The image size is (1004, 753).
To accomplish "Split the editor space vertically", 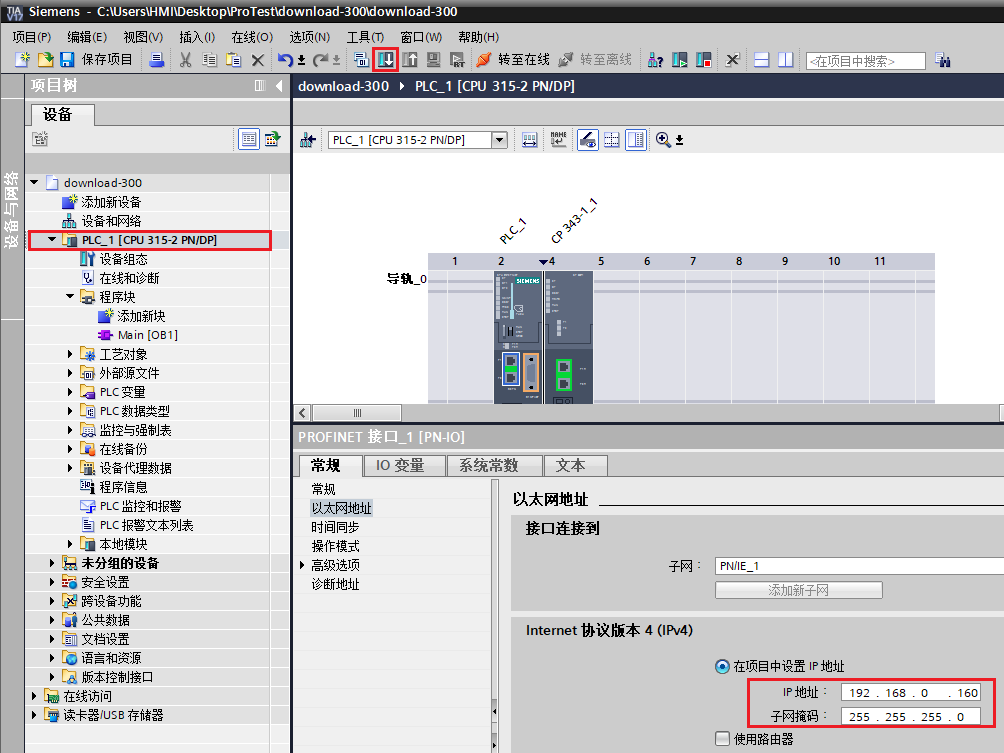I will pyautogui.click(x=786, y=60).
